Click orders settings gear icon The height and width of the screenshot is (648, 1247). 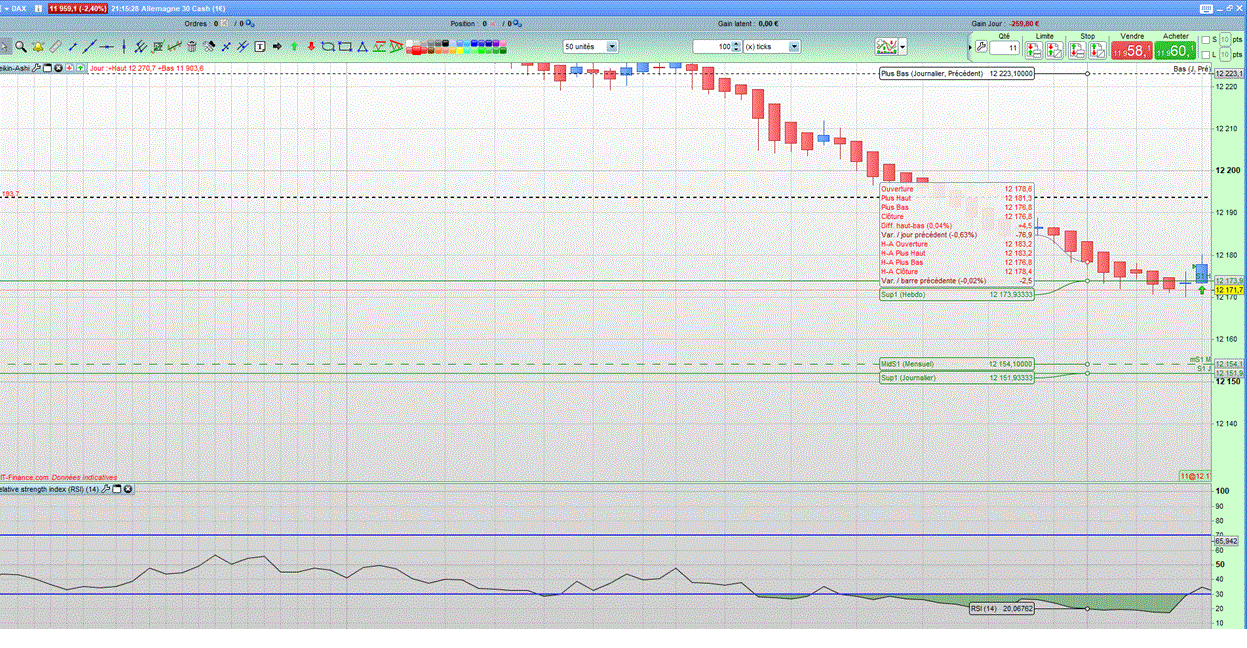pyautogui.click(x=250, y=23)
